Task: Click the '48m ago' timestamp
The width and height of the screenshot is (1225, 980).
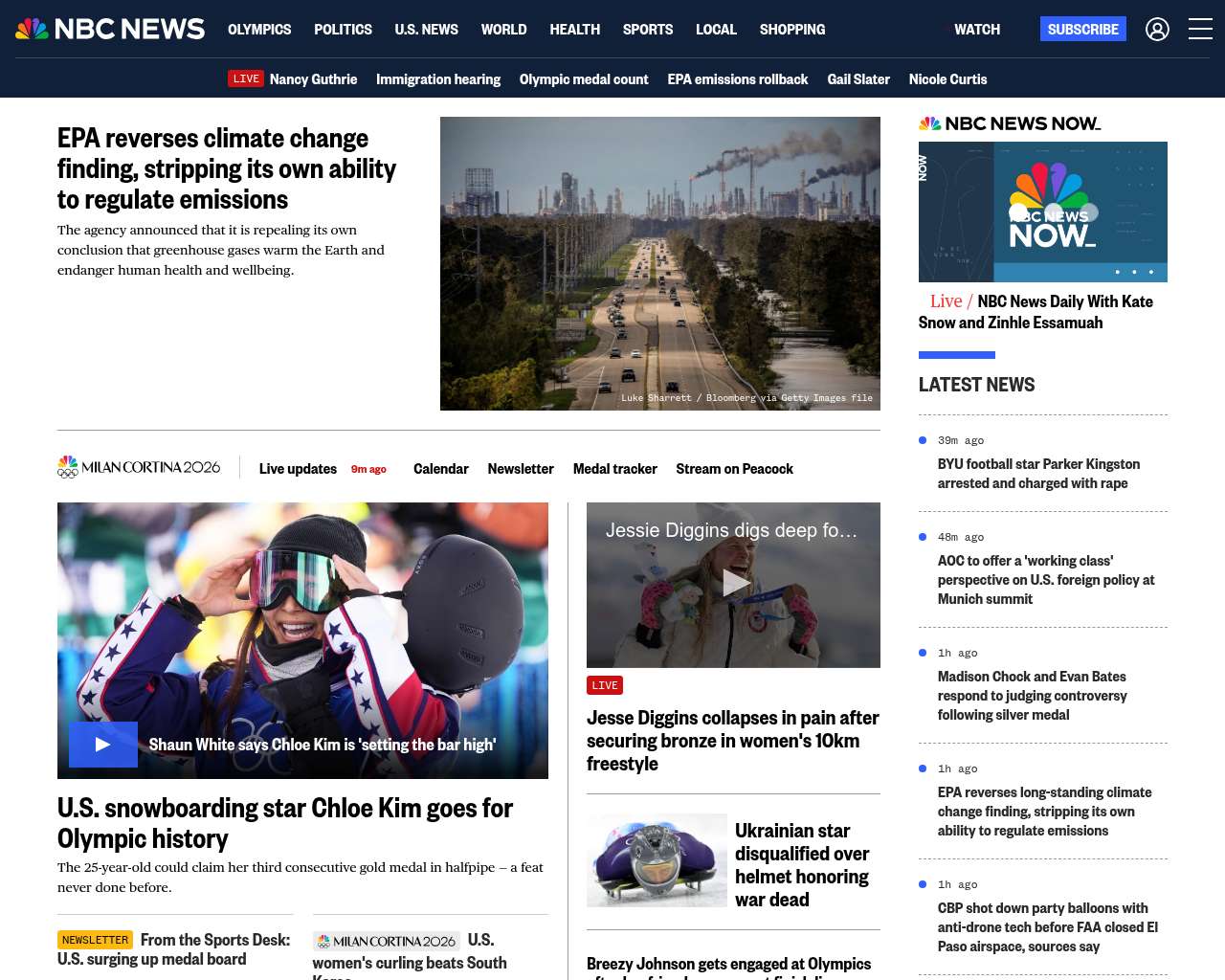Action: click(961, 537)
